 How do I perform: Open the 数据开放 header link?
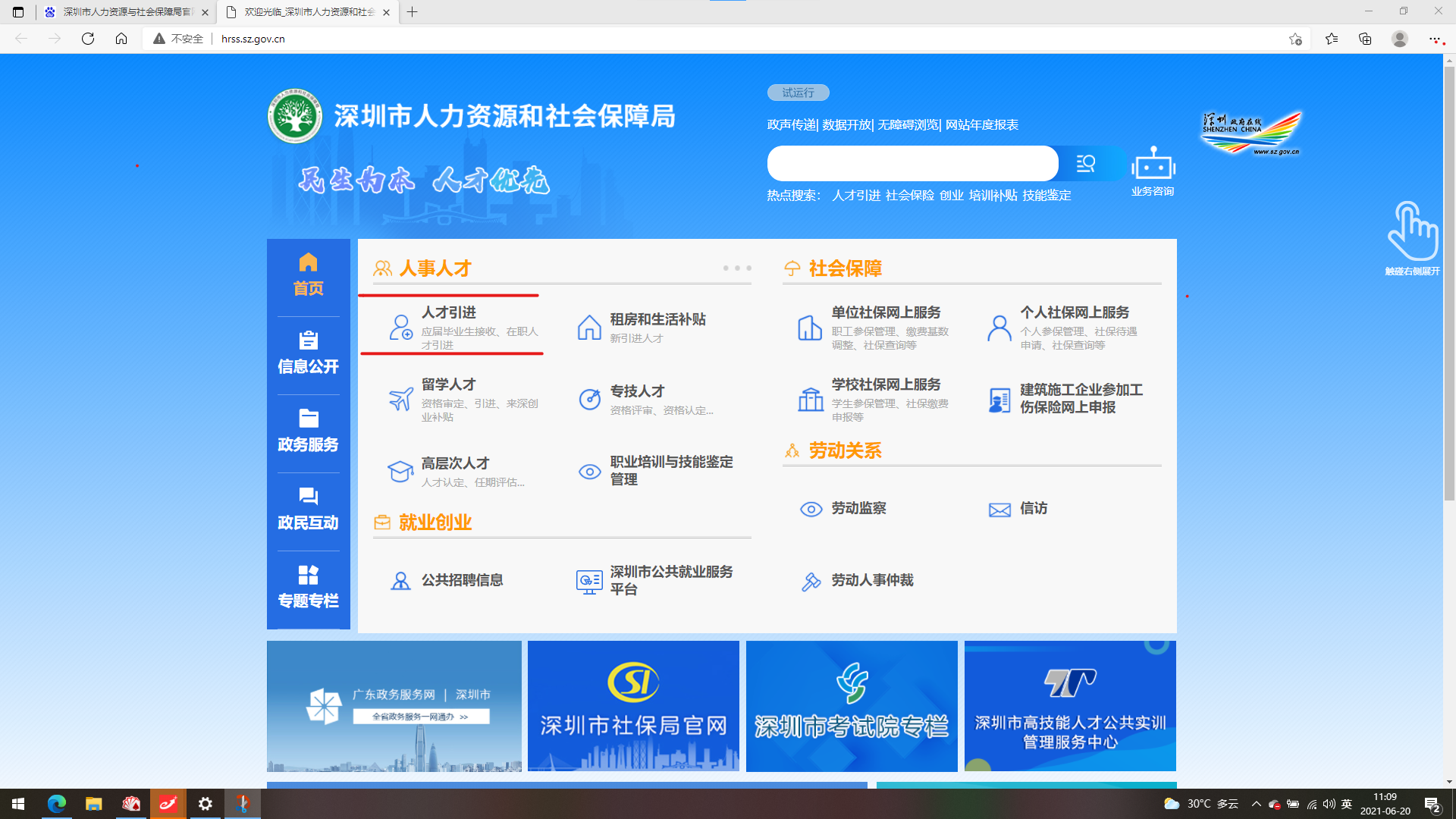pyautogui.click(x=846, y=124)
